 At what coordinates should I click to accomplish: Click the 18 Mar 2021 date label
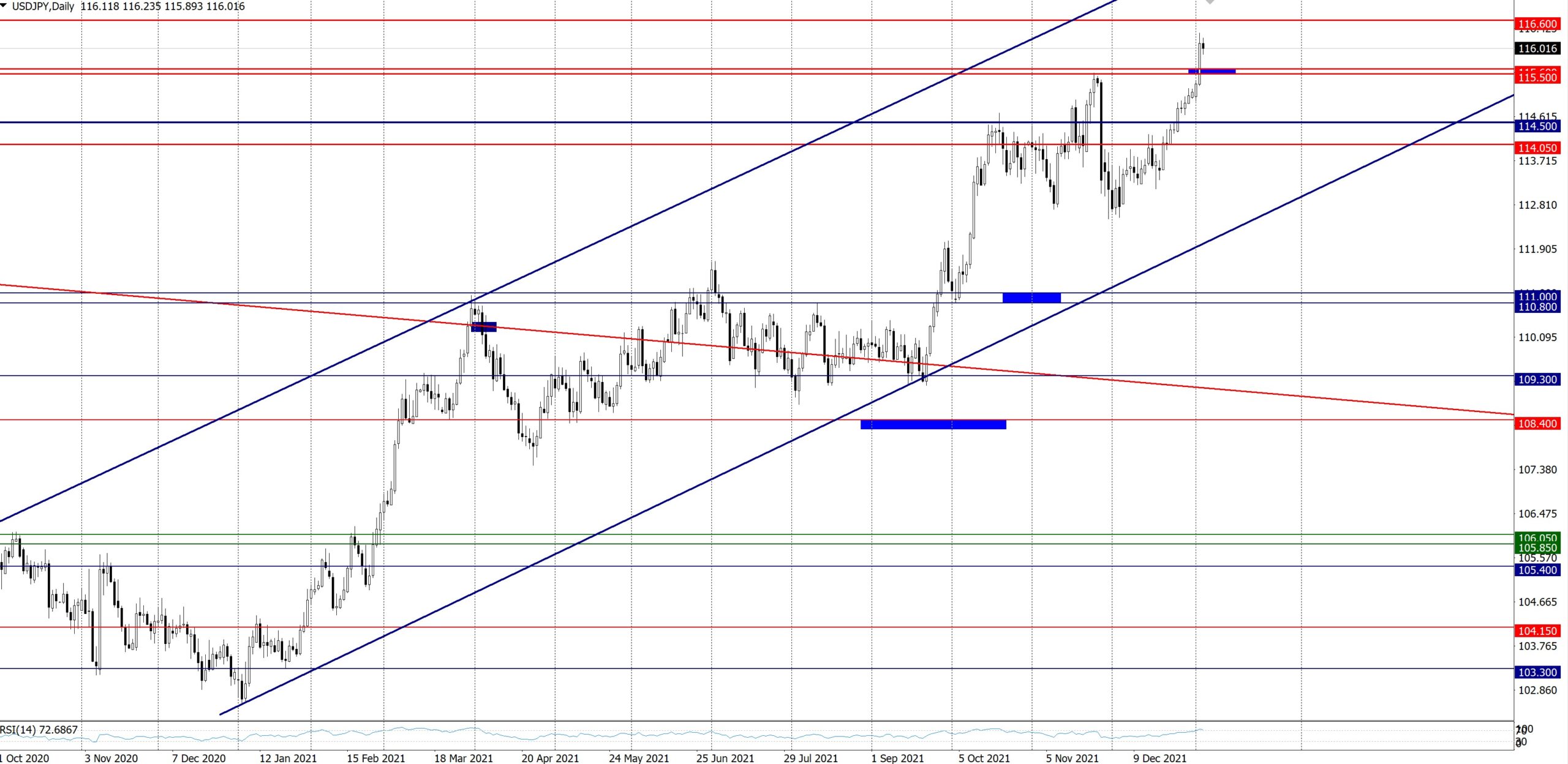click(463, 758)
